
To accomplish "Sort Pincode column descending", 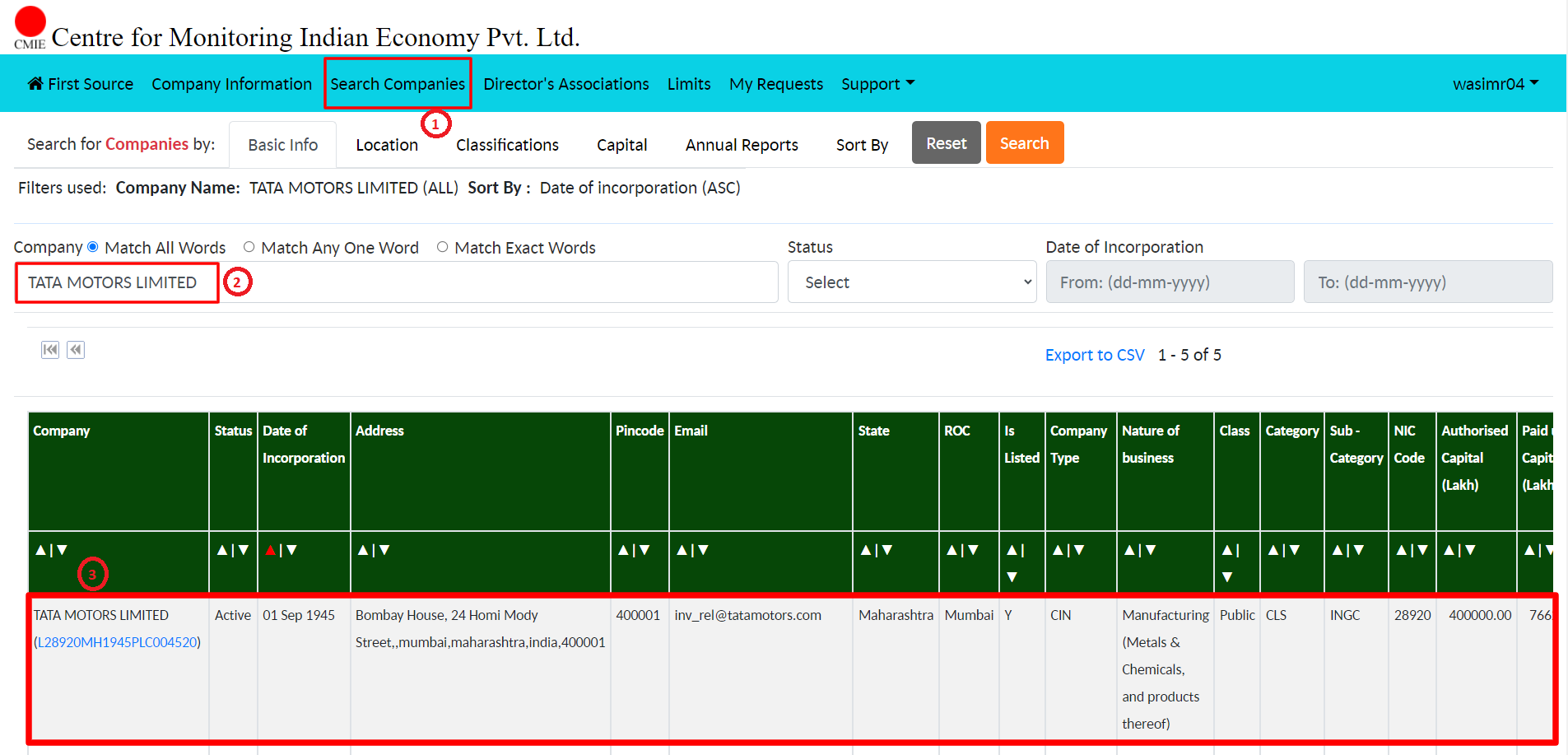I will [644, 550].
